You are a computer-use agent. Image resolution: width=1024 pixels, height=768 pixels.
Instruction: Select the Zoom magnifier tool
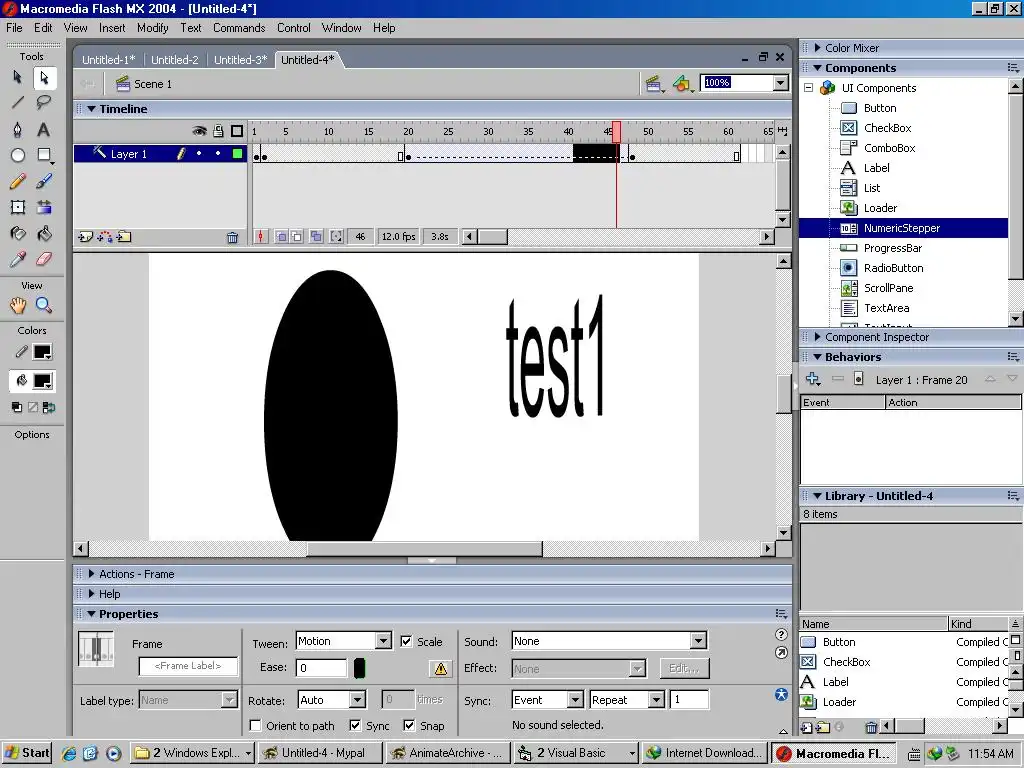(44, 305)
